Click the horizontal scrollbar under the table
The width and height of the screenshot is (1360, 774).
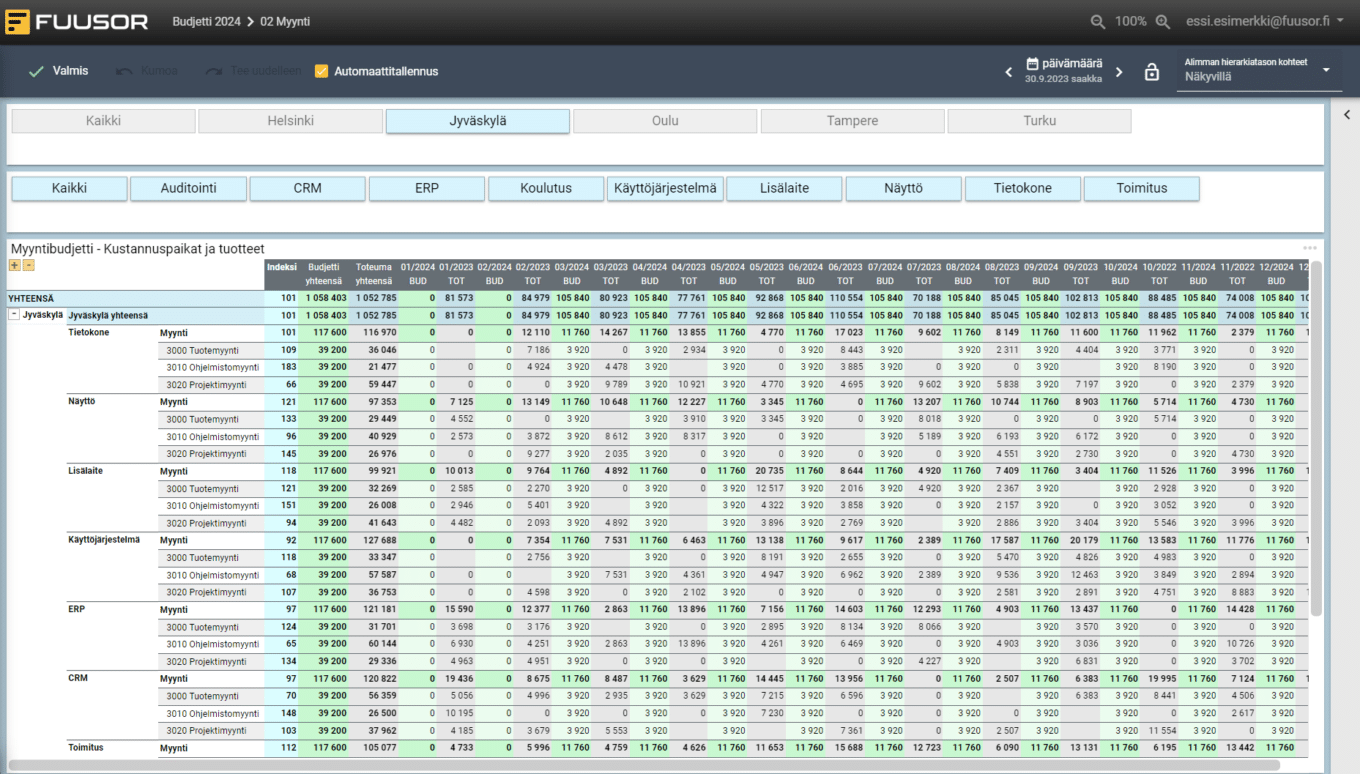[640, 765]
